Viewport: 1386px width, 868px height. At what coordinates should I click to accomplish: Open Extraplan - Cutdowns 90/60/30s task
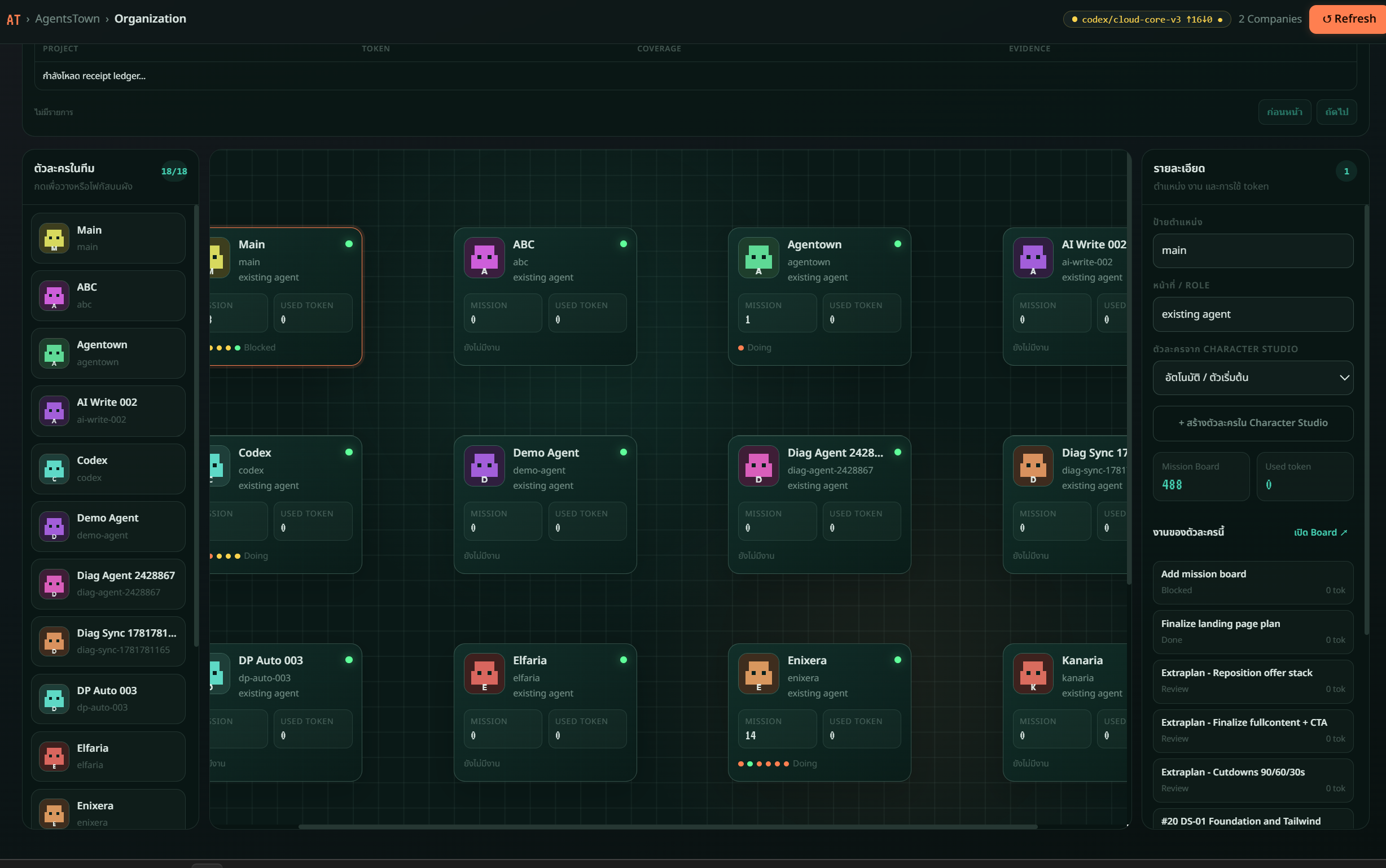tap(1253, 781)
